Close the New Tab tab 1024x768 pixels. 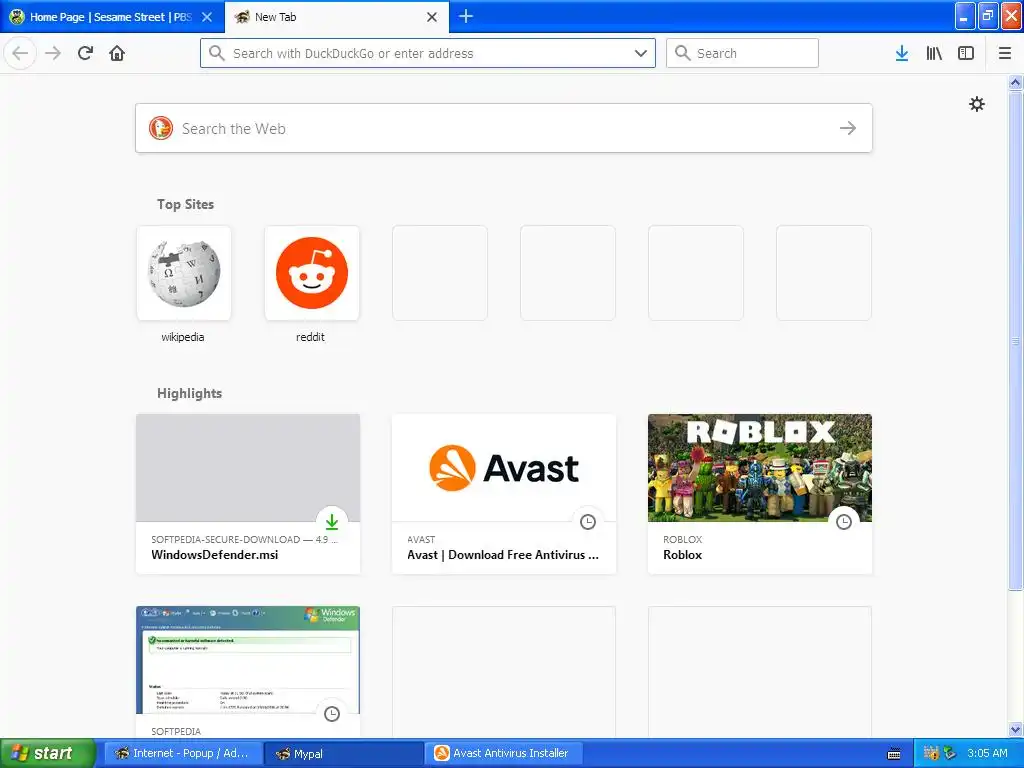[432, 17]
